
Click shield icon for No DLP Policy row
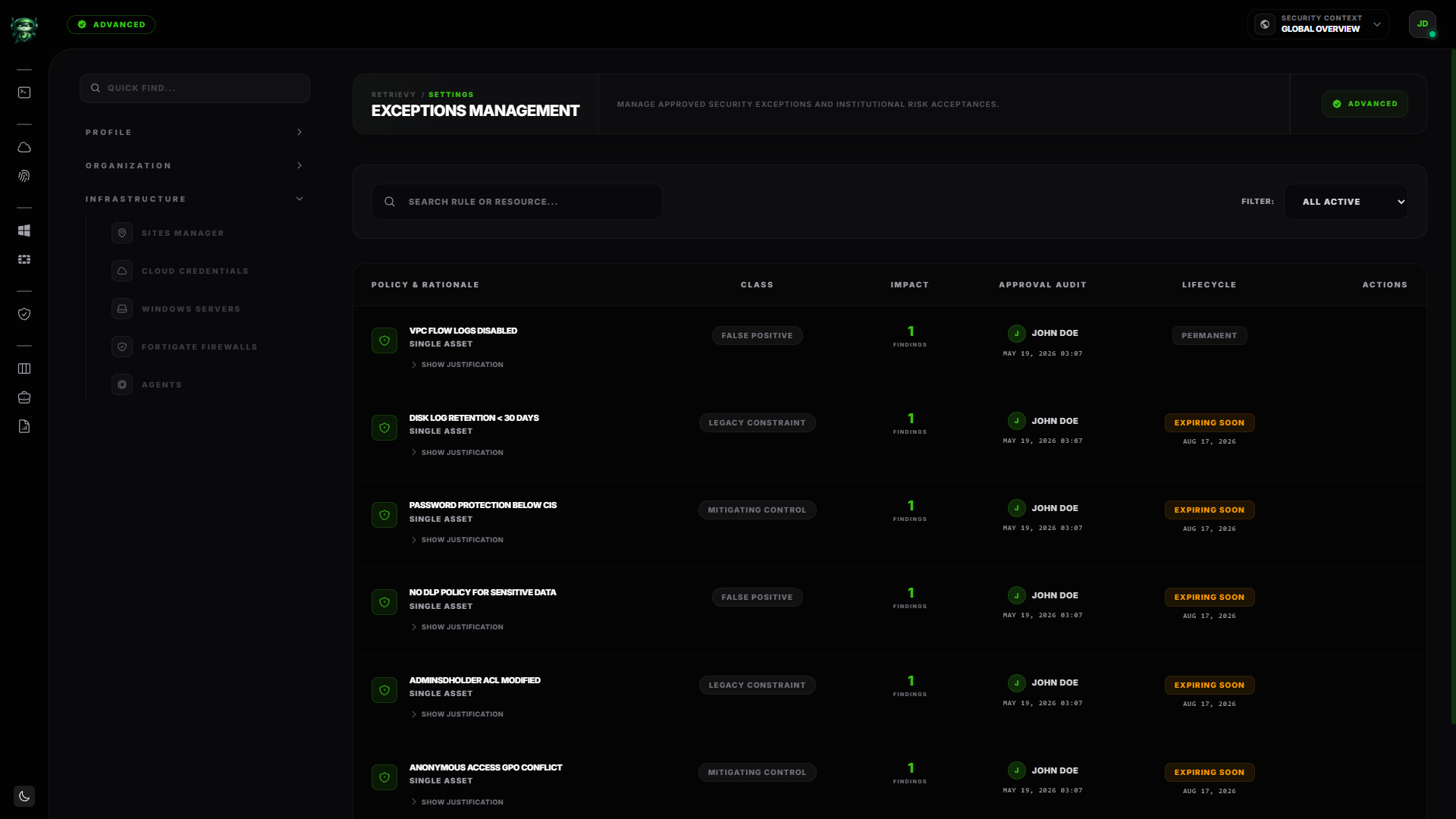(384, 602)
